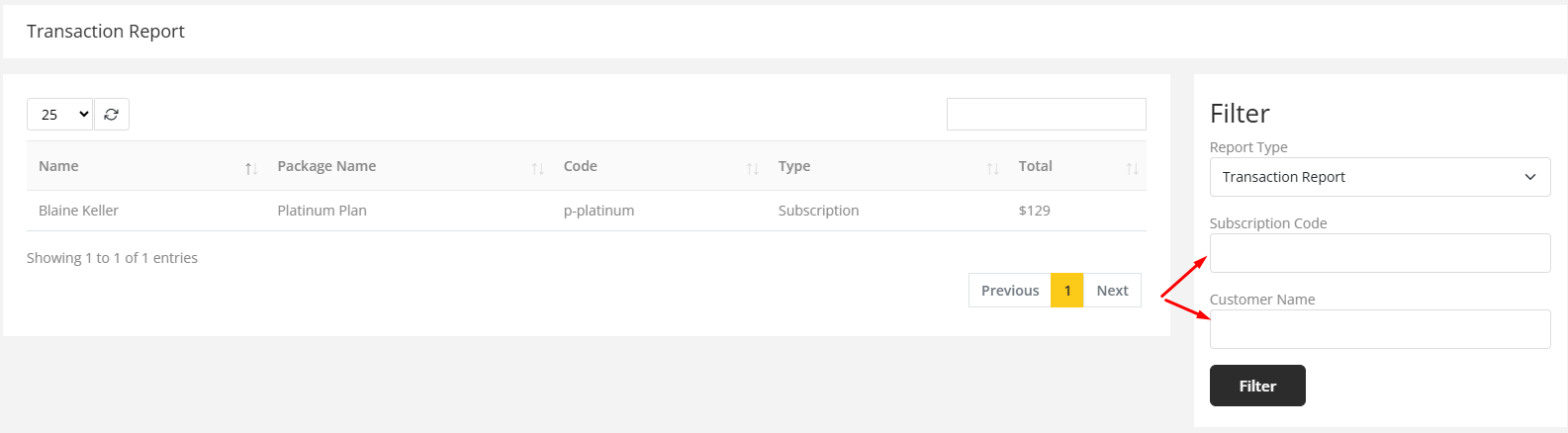Focus the Subscription Code field
Screen dimensions: 1568x433
pyautogui.click(x=1379, y=253)
